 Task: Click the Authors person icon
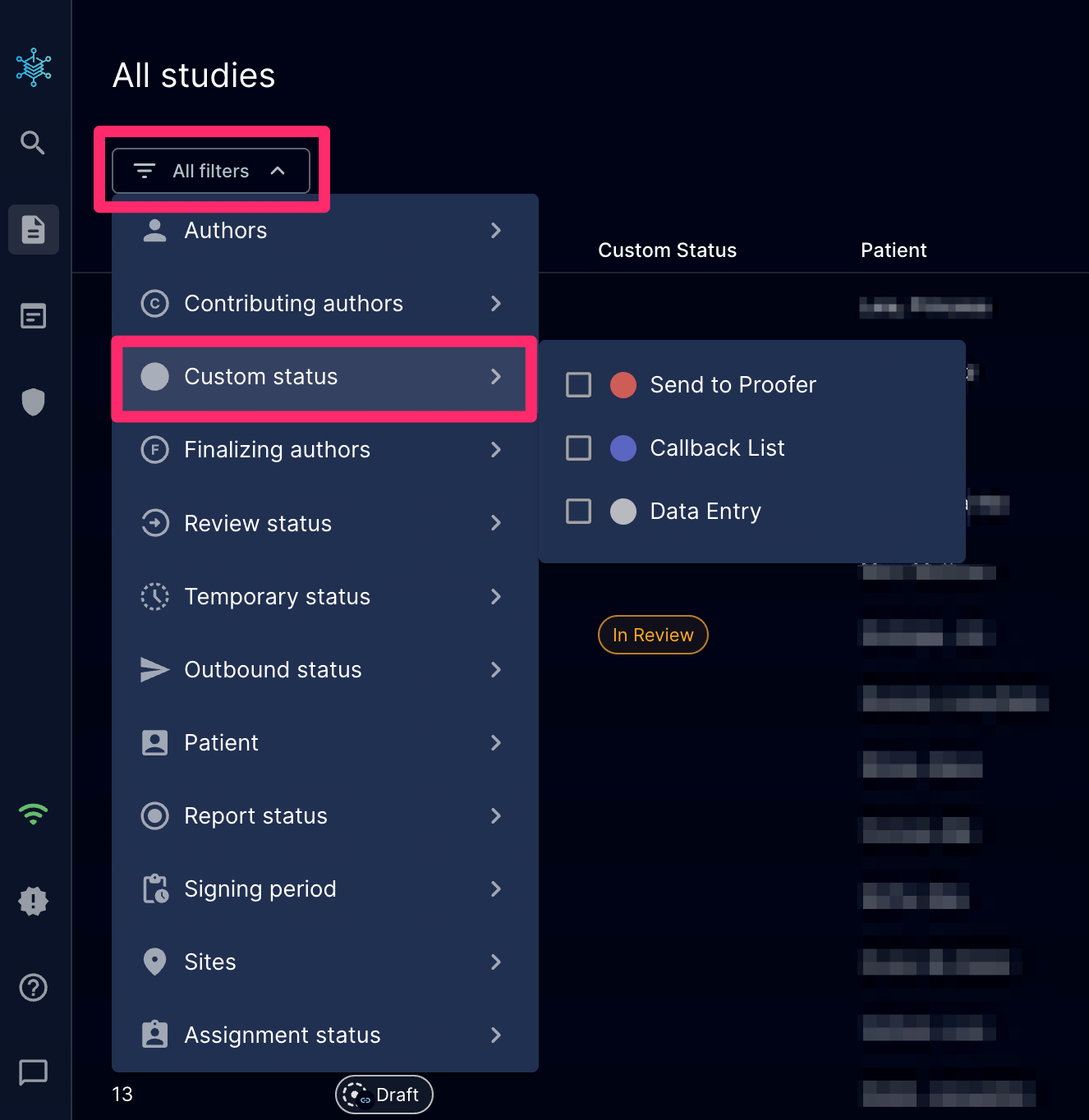coord(154,230)
